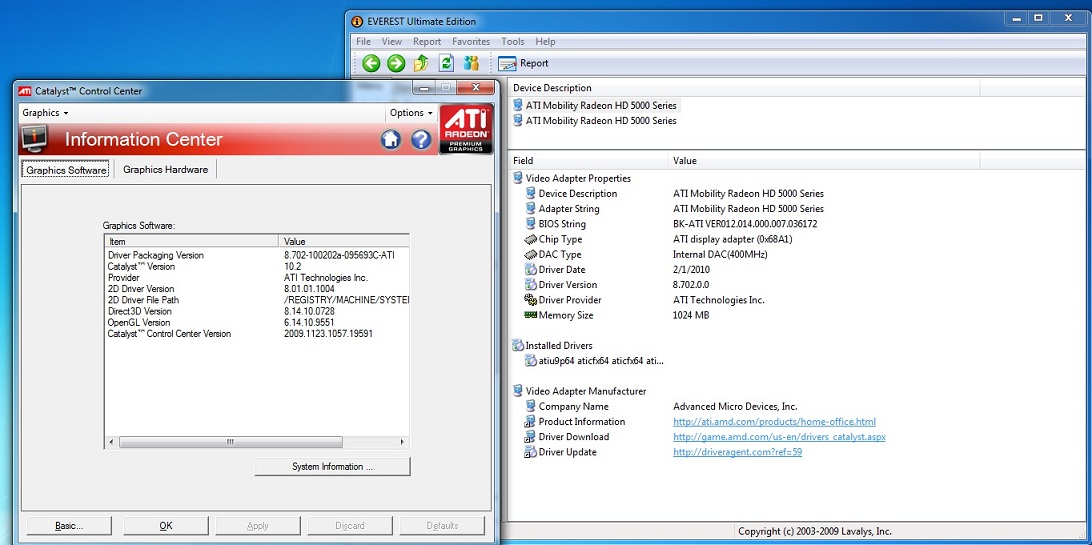Click the green Forward arrow in EVEREST toolbar
This screenshot has height=545, width=1092.
click(x=396, y=63)
